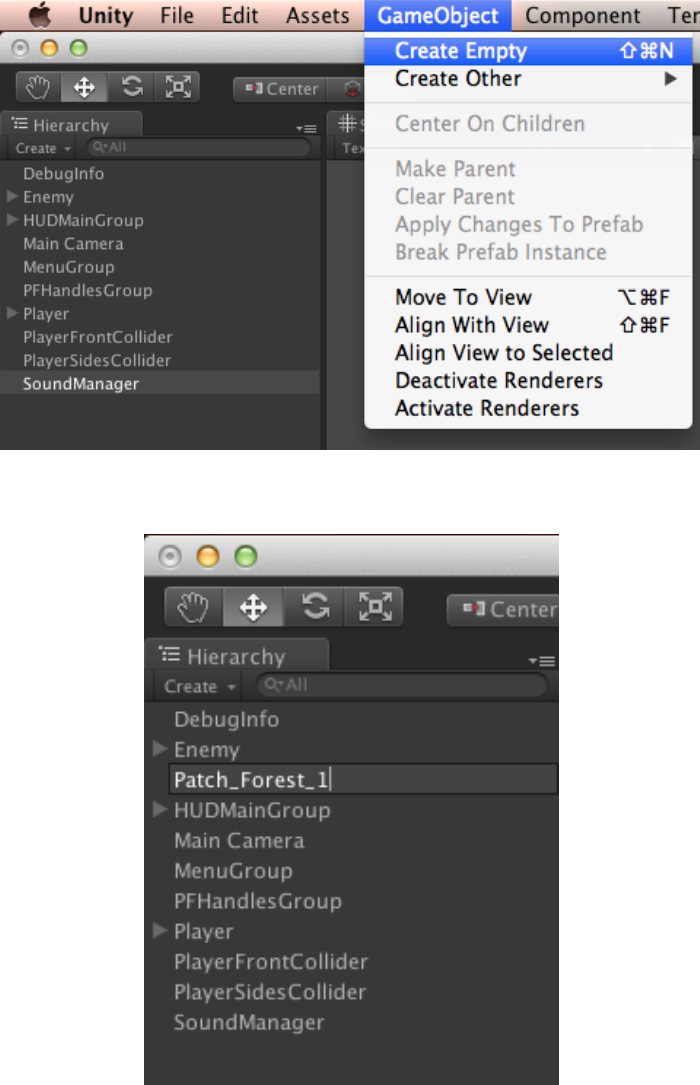The height and width of the screenshot is (1085, 700).
Task: Choose Activate Renderers
Action: pos(528,408)
